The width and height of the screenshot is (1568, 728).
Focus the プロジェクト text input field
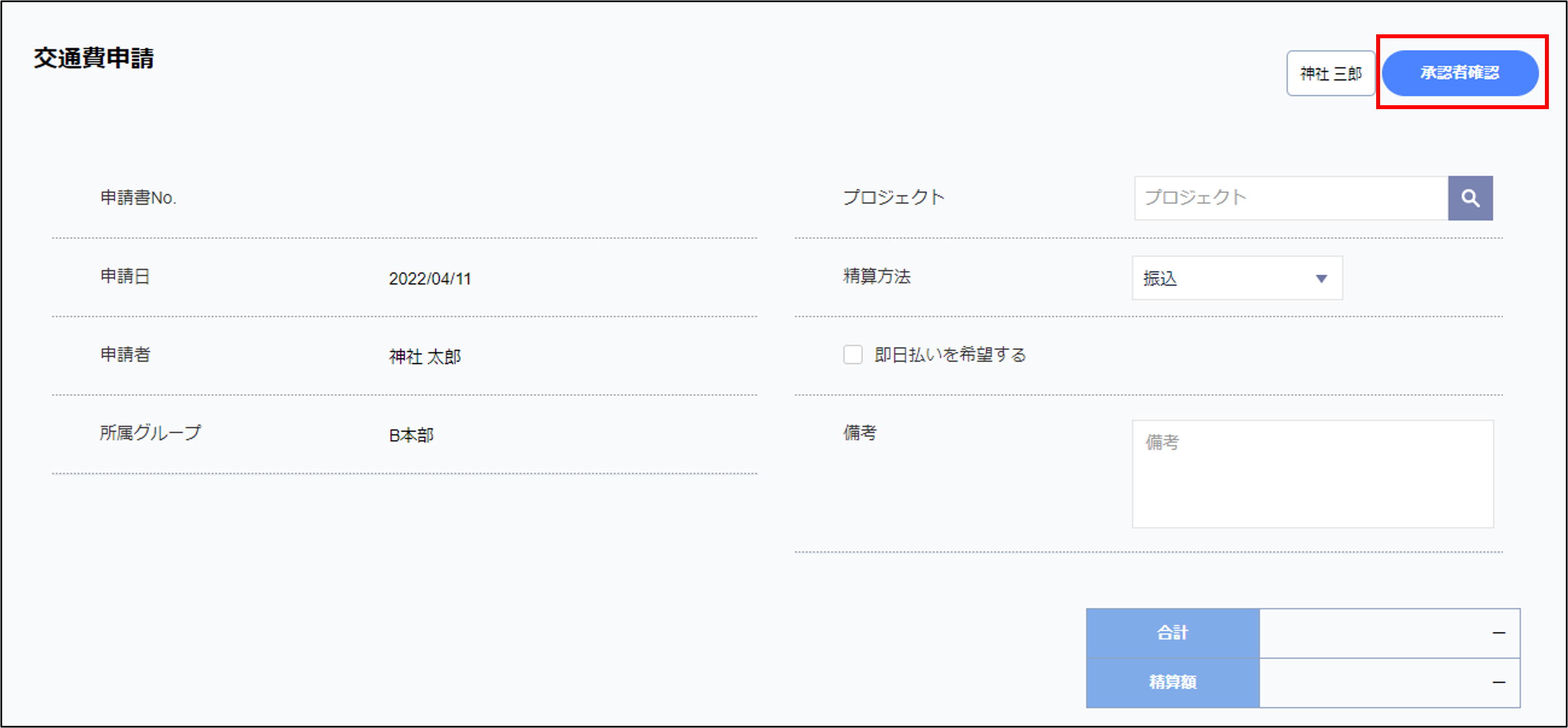point(1291,198)
